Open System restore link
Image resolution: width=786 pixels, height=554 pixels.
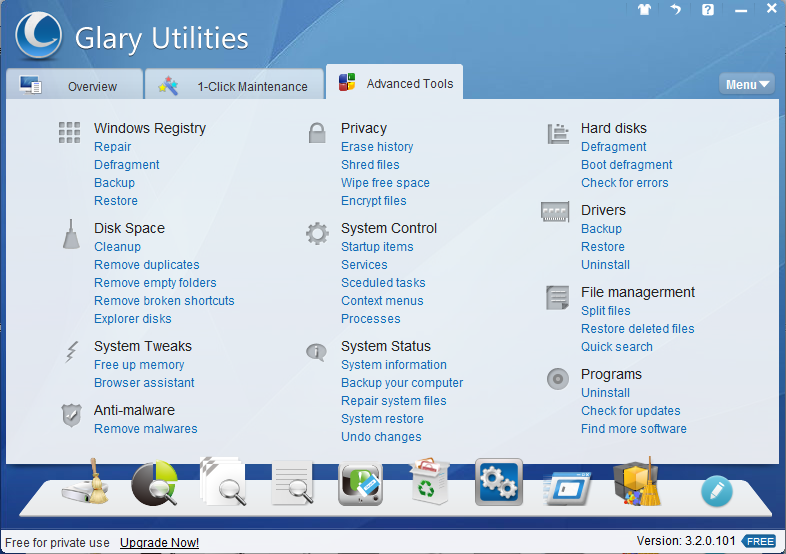(x=382, y=419)
